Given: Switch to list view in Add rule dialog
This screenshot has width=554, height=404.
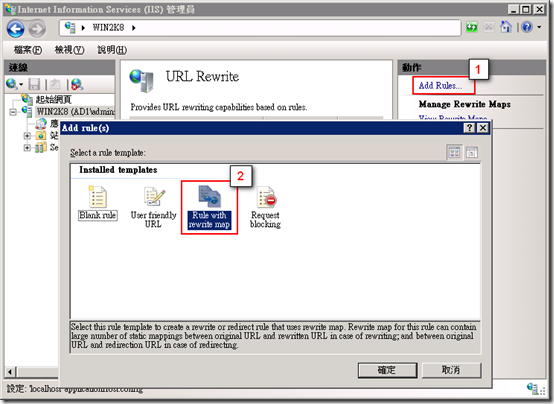Looking at the screenshot, I should click(472, 153).
